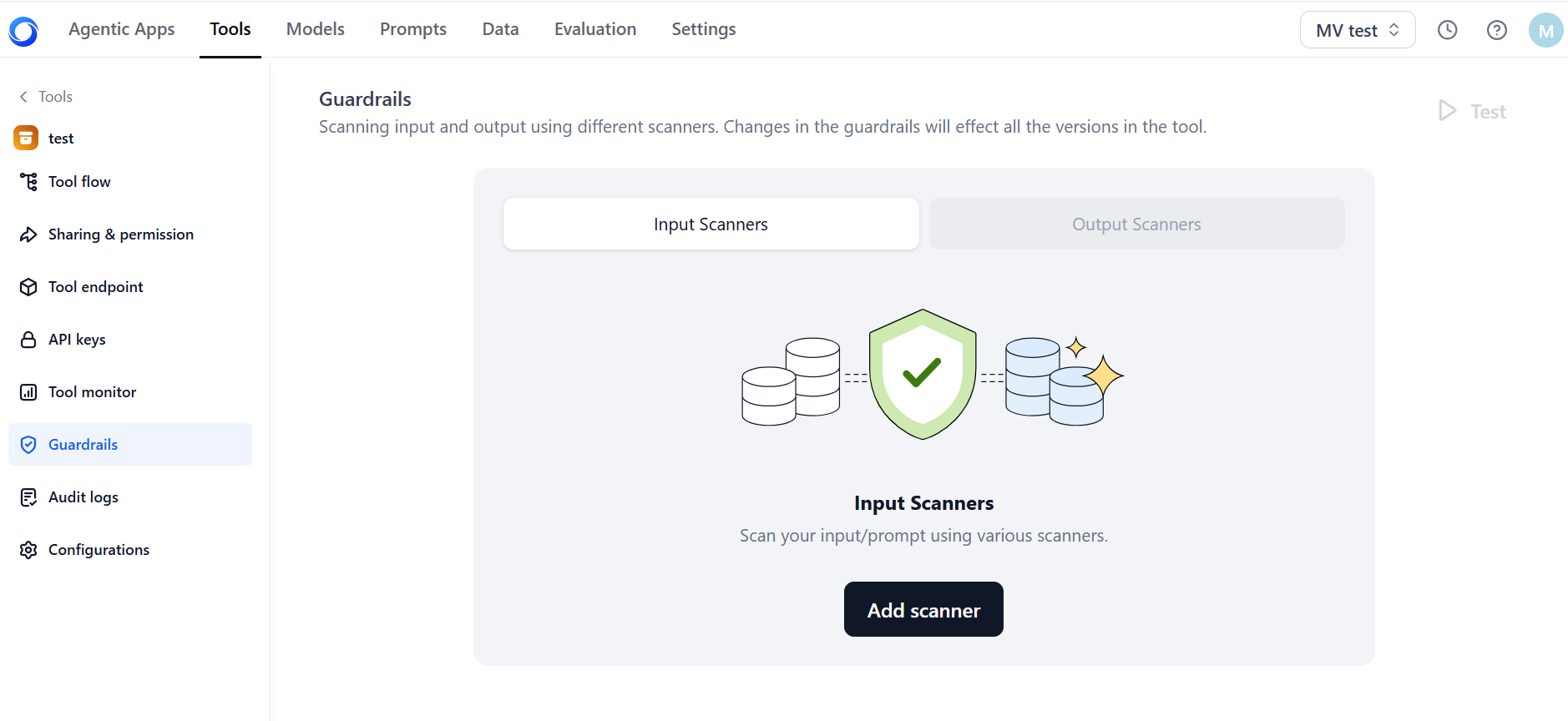Click the back chevron next to Tools

tap(23, 97)
